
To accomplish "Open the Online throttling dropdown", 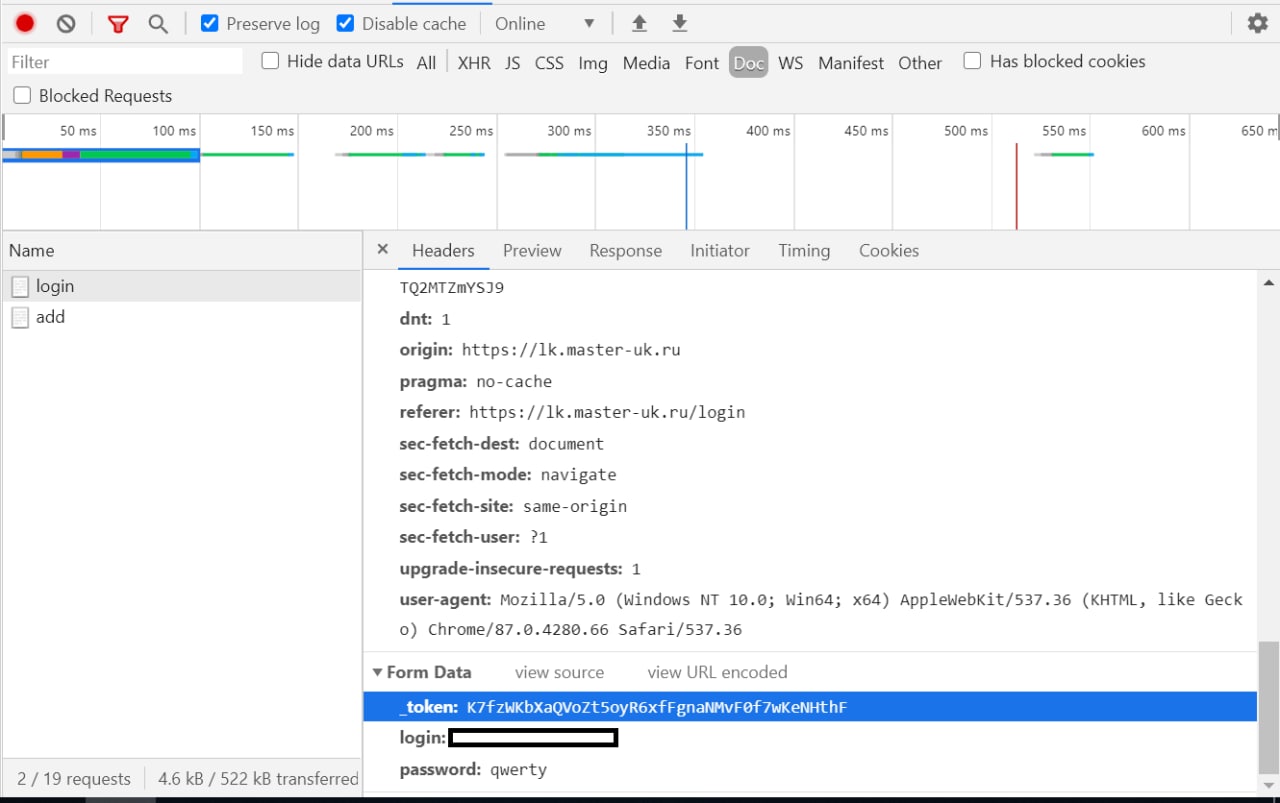I will (x=545, y=23).
